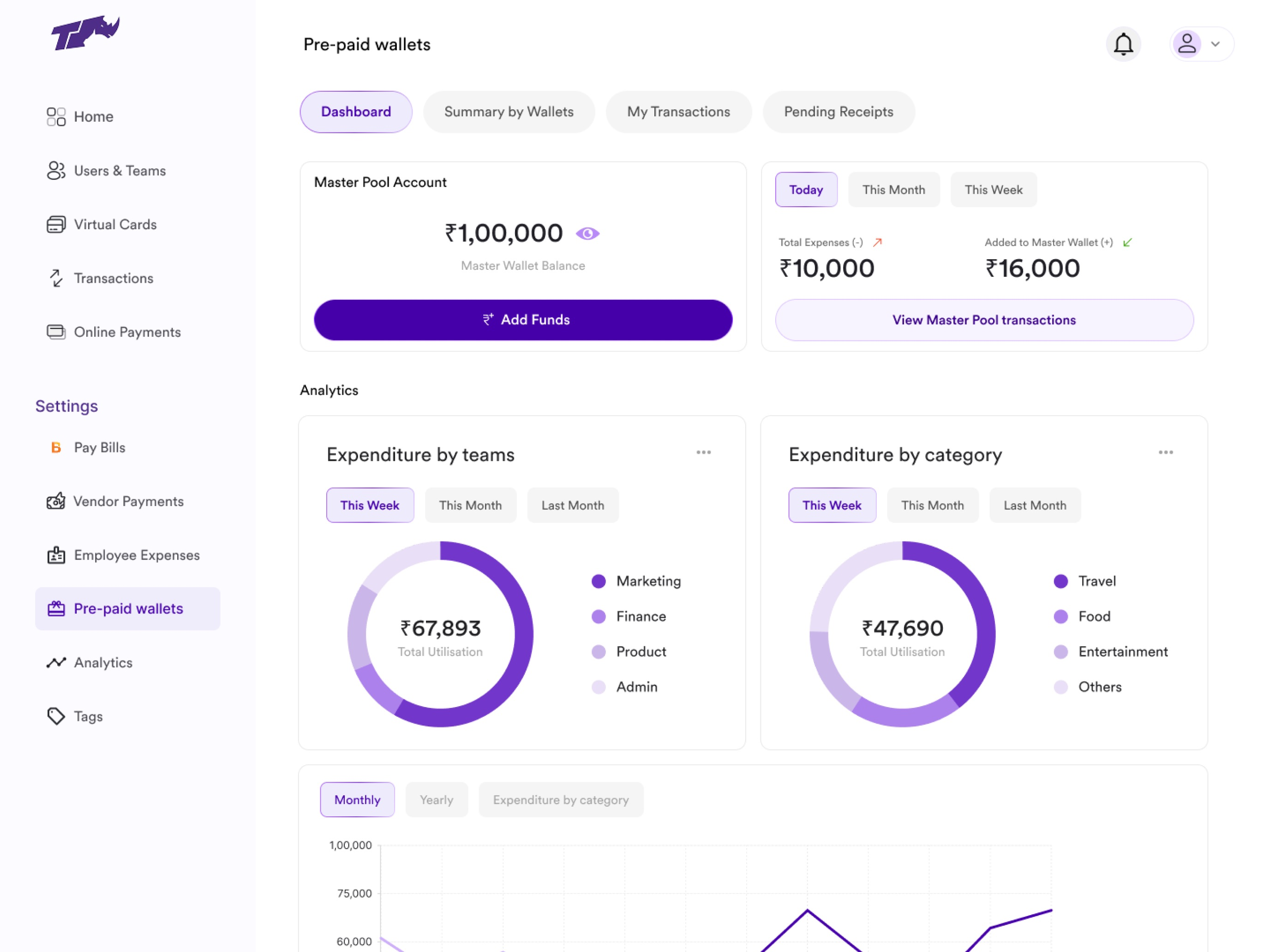1270x952 pixels.
Task: Click the Food legend color dot
Action: coord(1060,616)
